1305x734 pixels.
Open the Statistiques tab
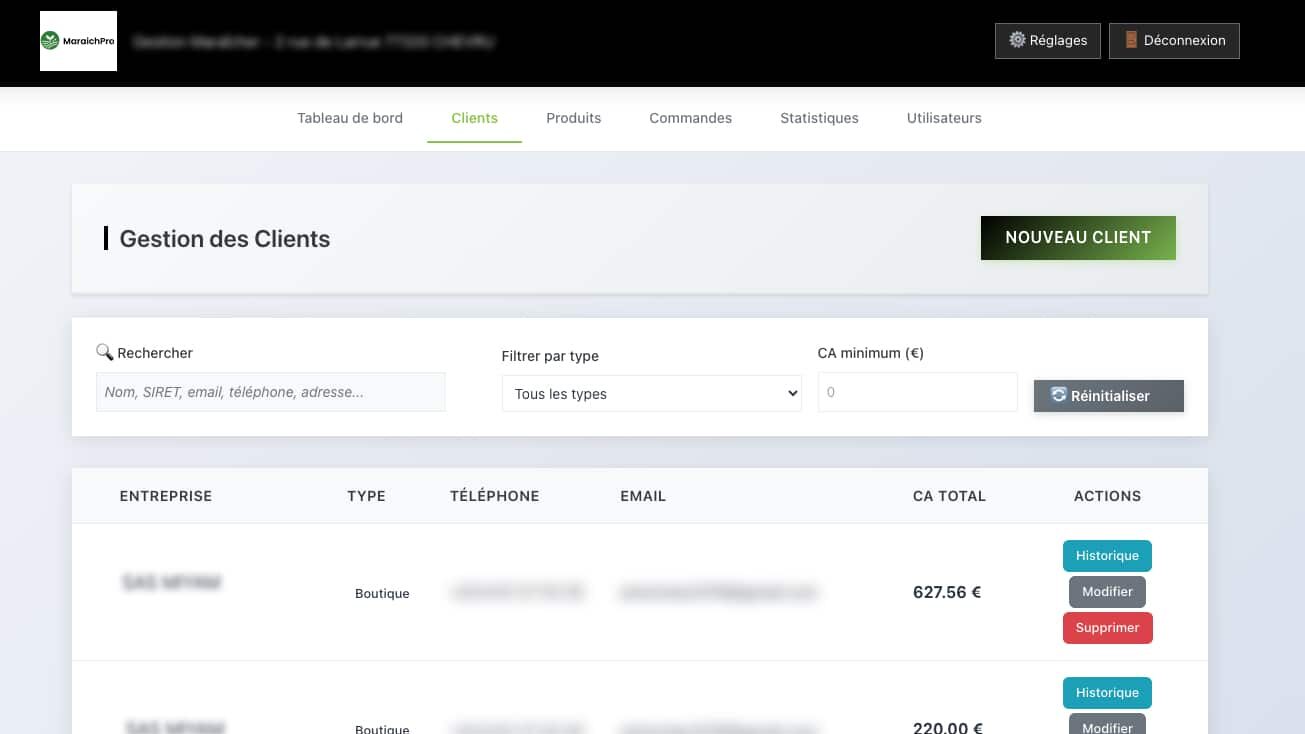coord(819,118)
